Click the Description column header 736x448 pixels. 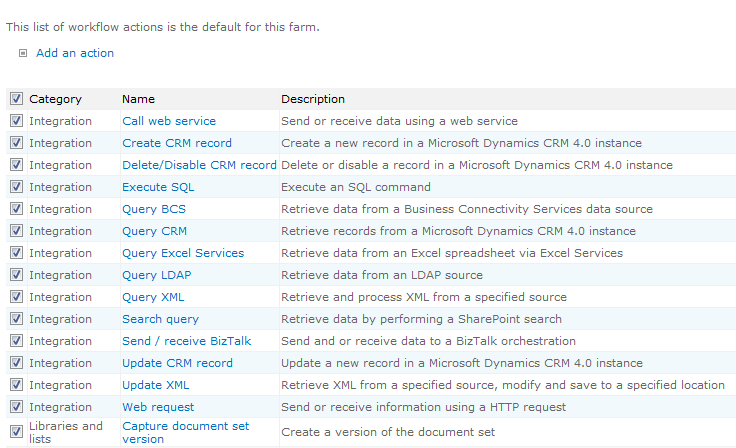click(x=313, y=99)
